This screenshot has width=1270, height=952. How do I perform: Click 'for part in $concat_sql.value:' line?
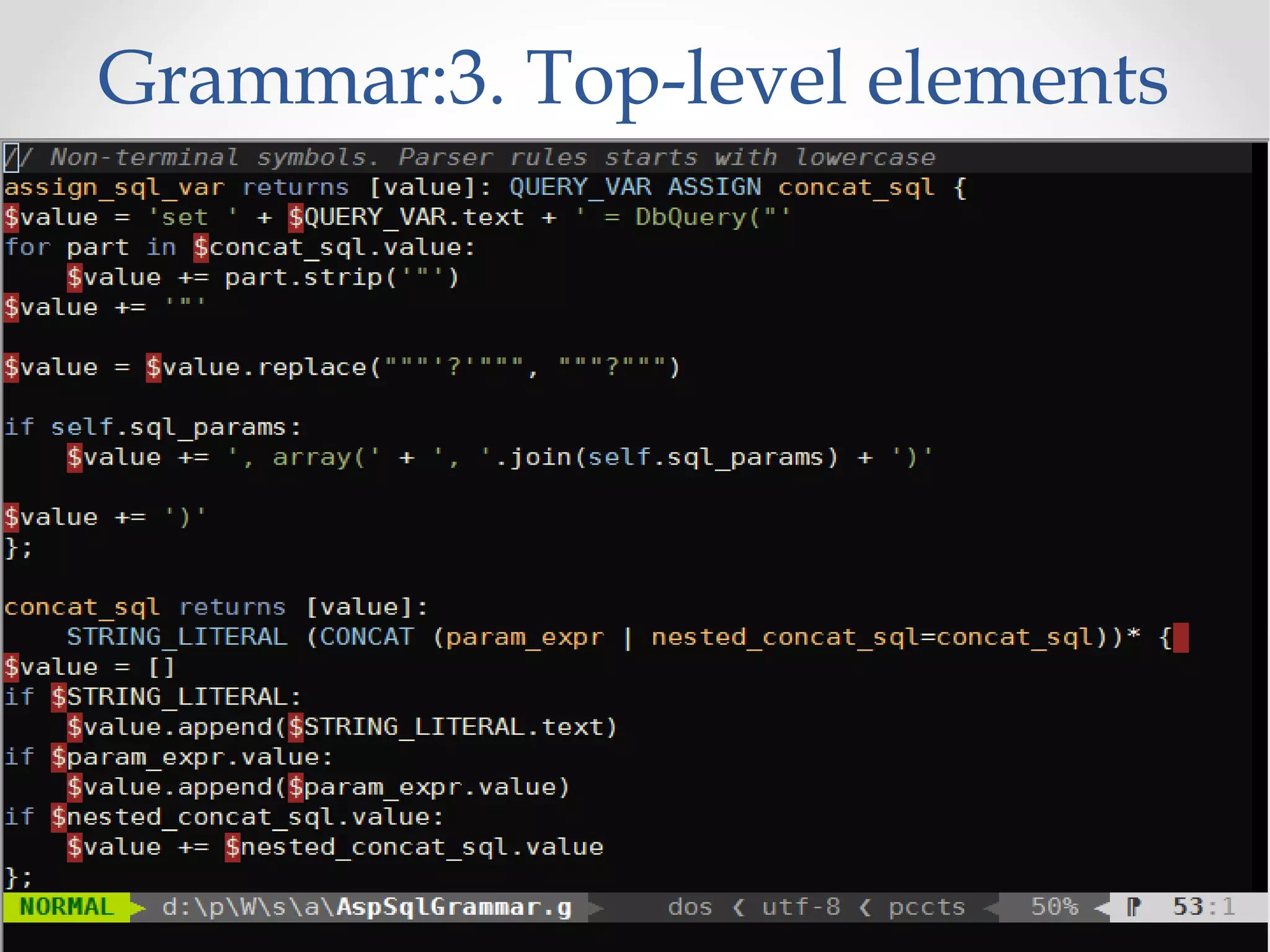(x=239, y=248)
